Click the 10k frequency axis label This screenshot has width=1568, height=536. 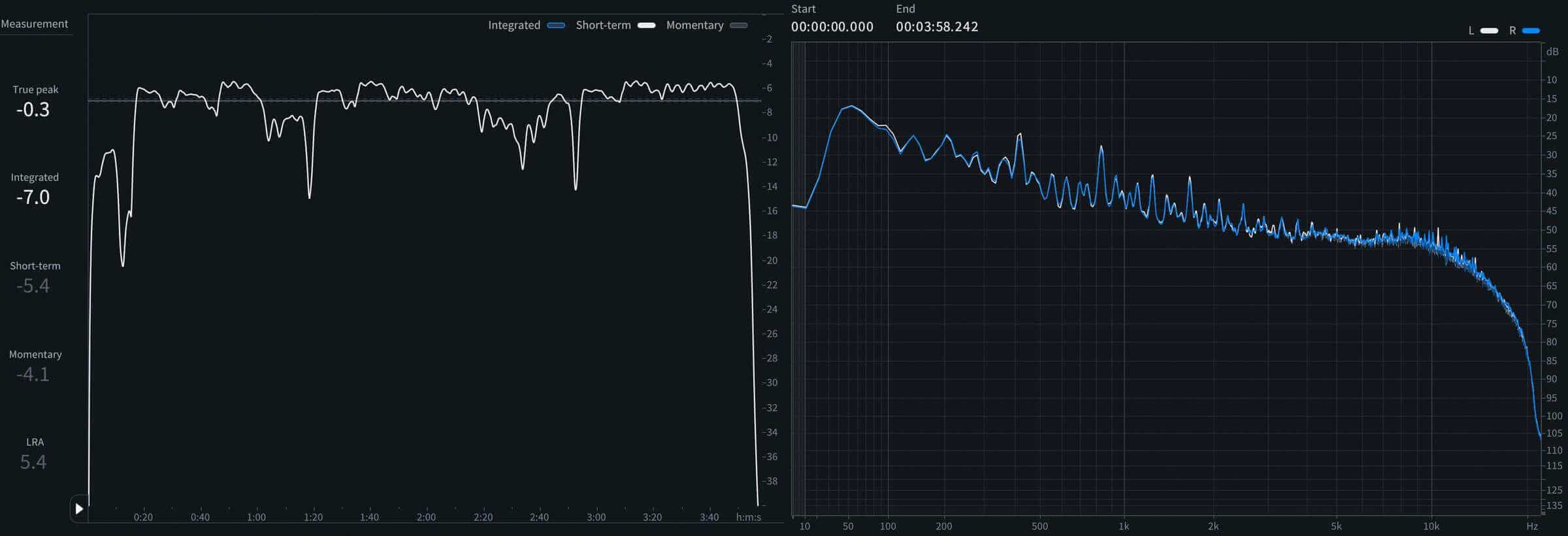click(1431, 526)
